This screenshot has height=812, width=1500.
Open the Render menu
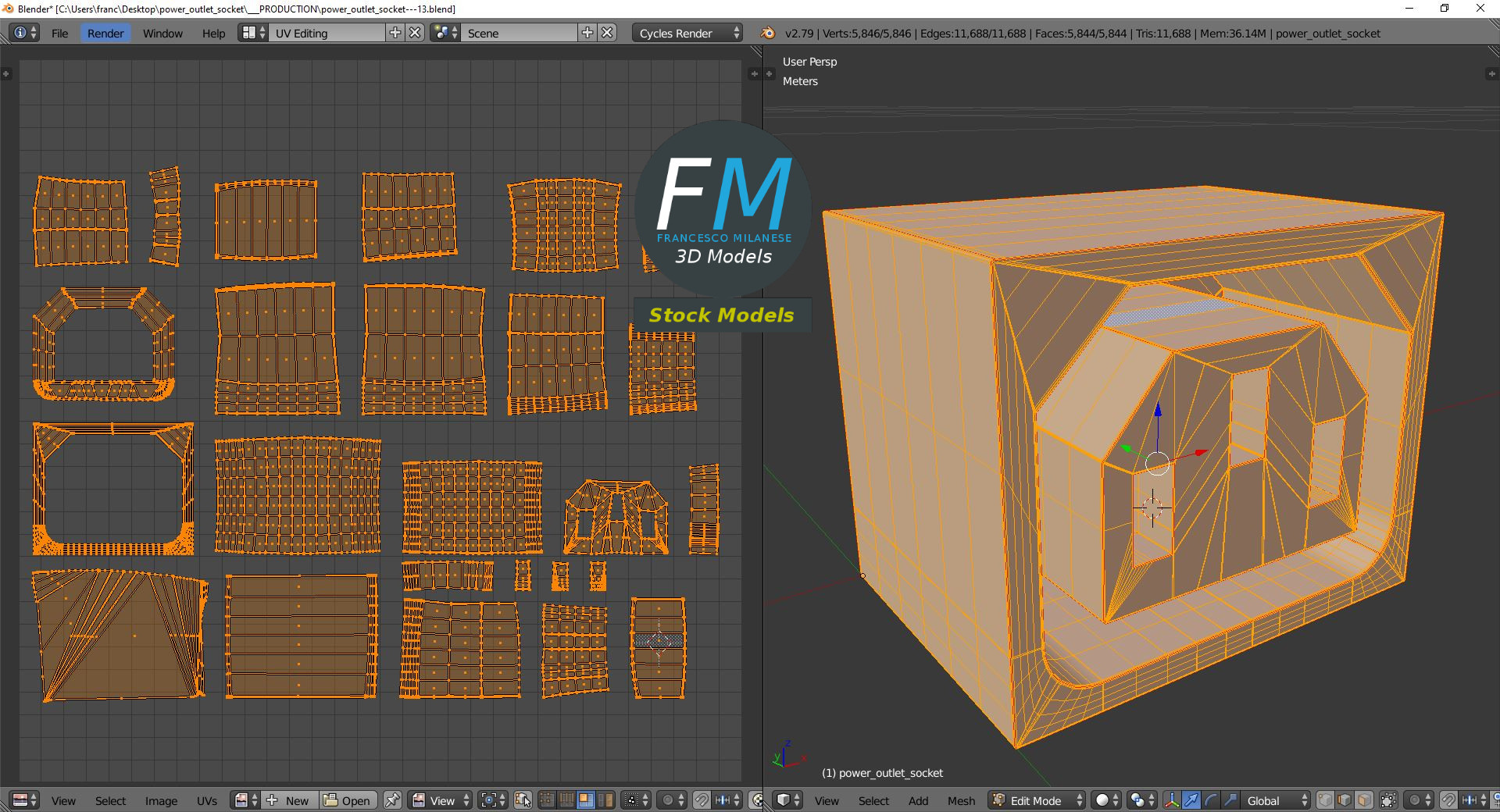(105, 33)
